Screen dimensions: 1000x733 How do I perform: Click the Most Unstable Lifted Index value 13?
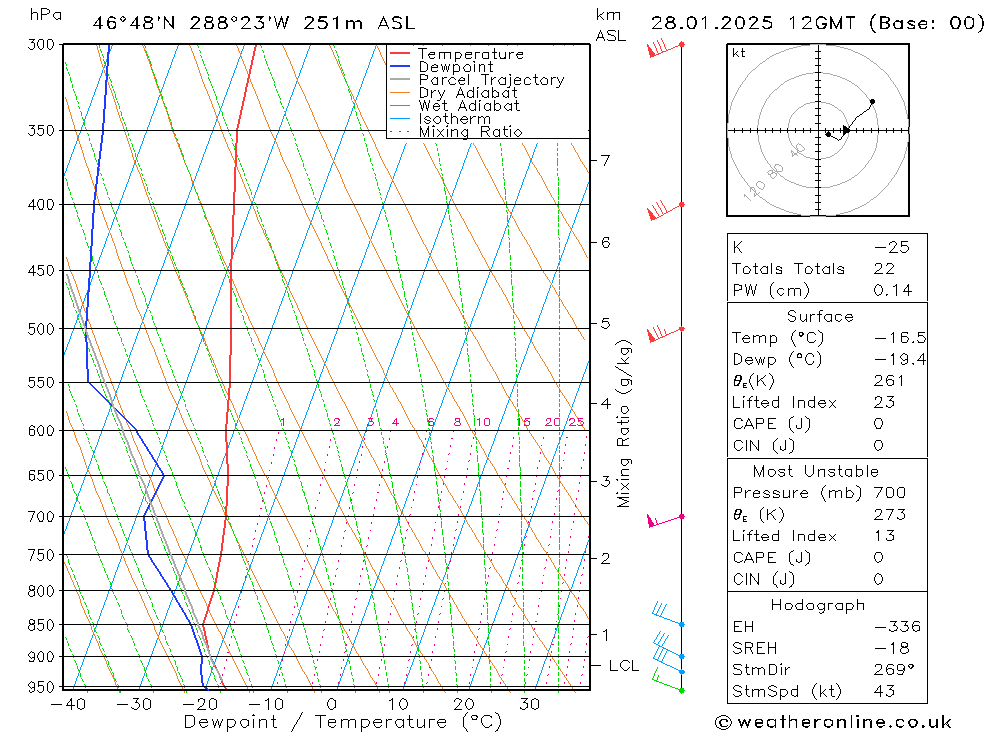[885, 536]
